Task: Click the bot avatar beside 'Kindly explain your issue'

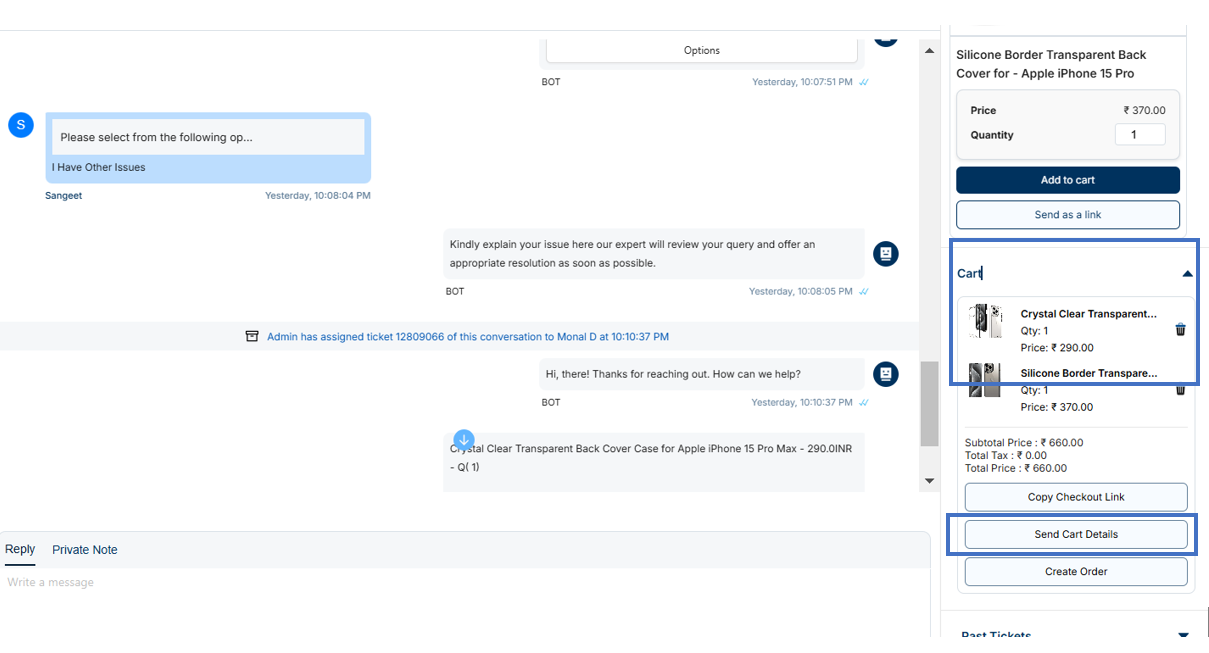Action: tap(885, 254)
